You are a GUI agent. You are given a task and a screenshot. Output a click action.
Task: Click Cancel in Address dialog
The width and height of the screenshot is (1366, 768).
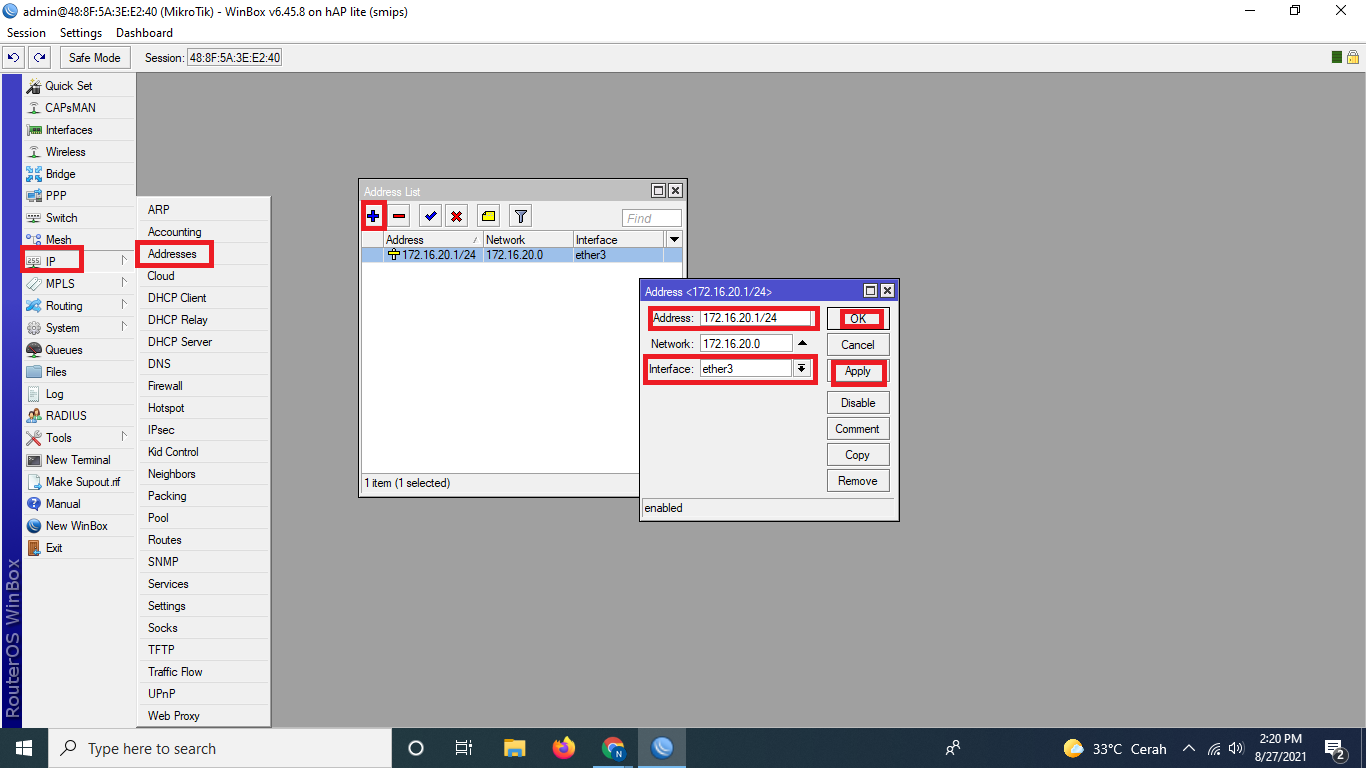pos(858,345)
